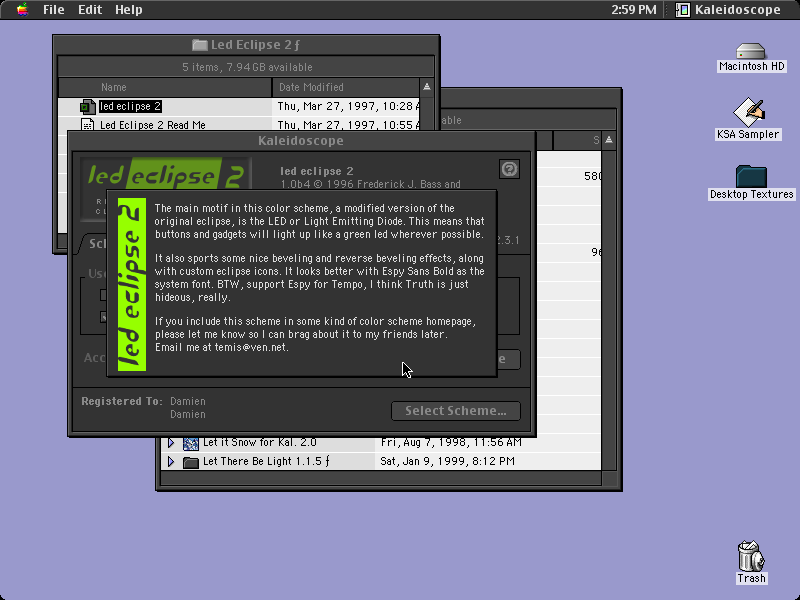Expand the Let it Snow for Kal. 2.0 item
The width and height of the screenshot is (800, 600).
tap(171, 442)
